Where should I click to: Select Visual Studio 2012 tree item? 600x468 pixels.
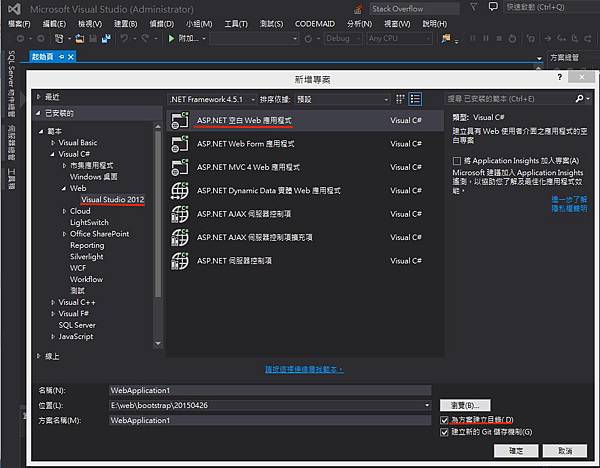[x=112, y=200]
